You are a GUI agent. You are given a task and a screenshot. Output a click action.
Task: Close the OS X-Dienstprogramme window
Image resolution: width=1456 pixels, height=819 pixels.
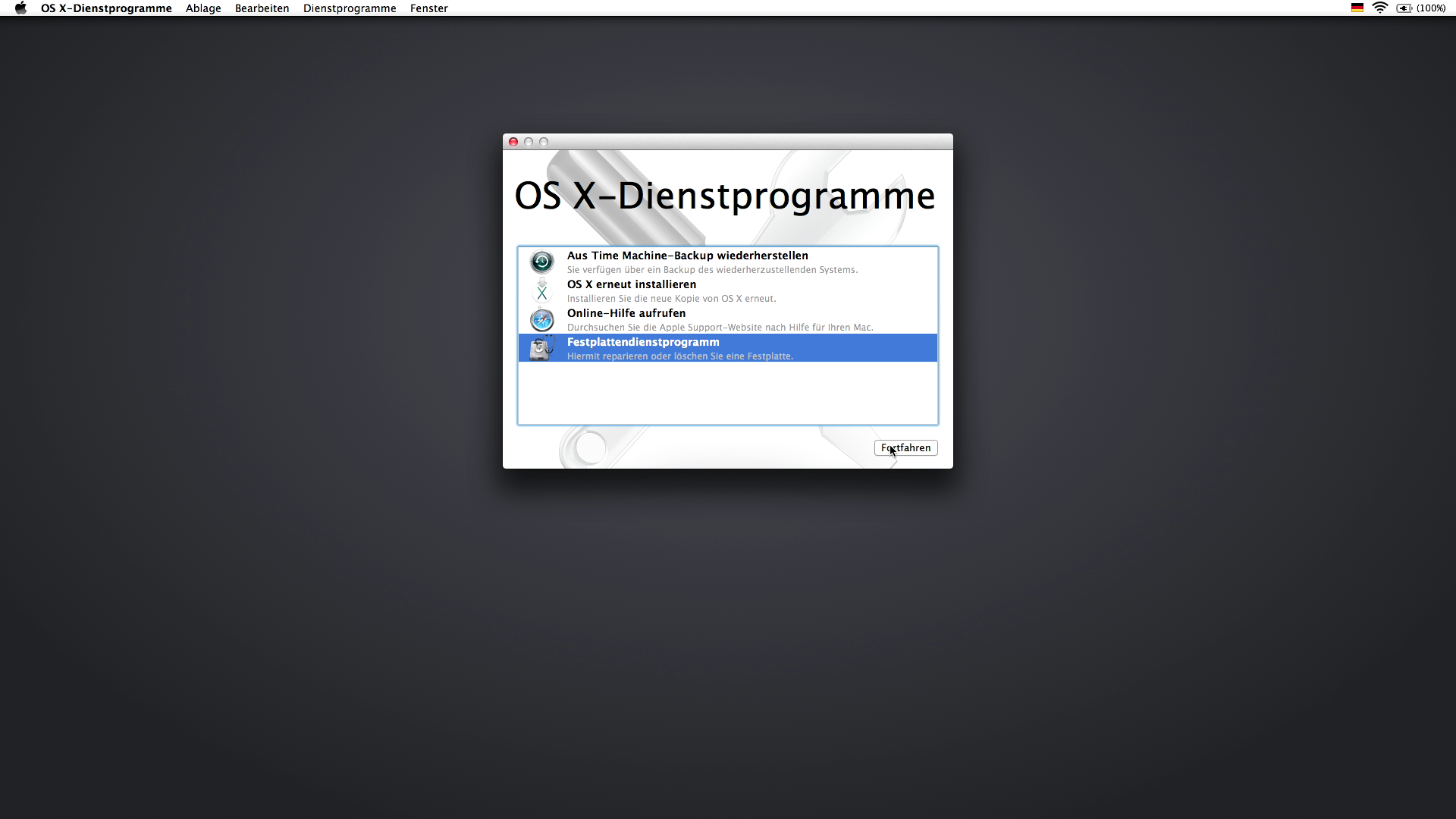point(513,142)
